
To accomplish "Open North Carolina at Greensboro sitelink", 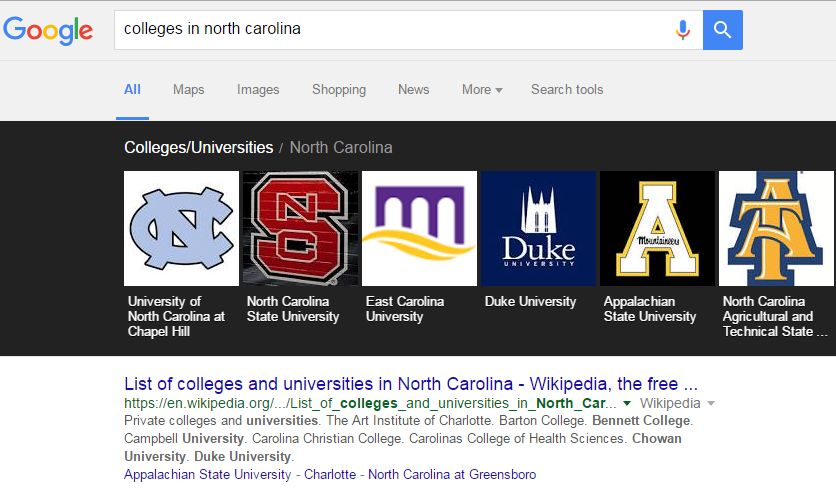I will [452, 475].
